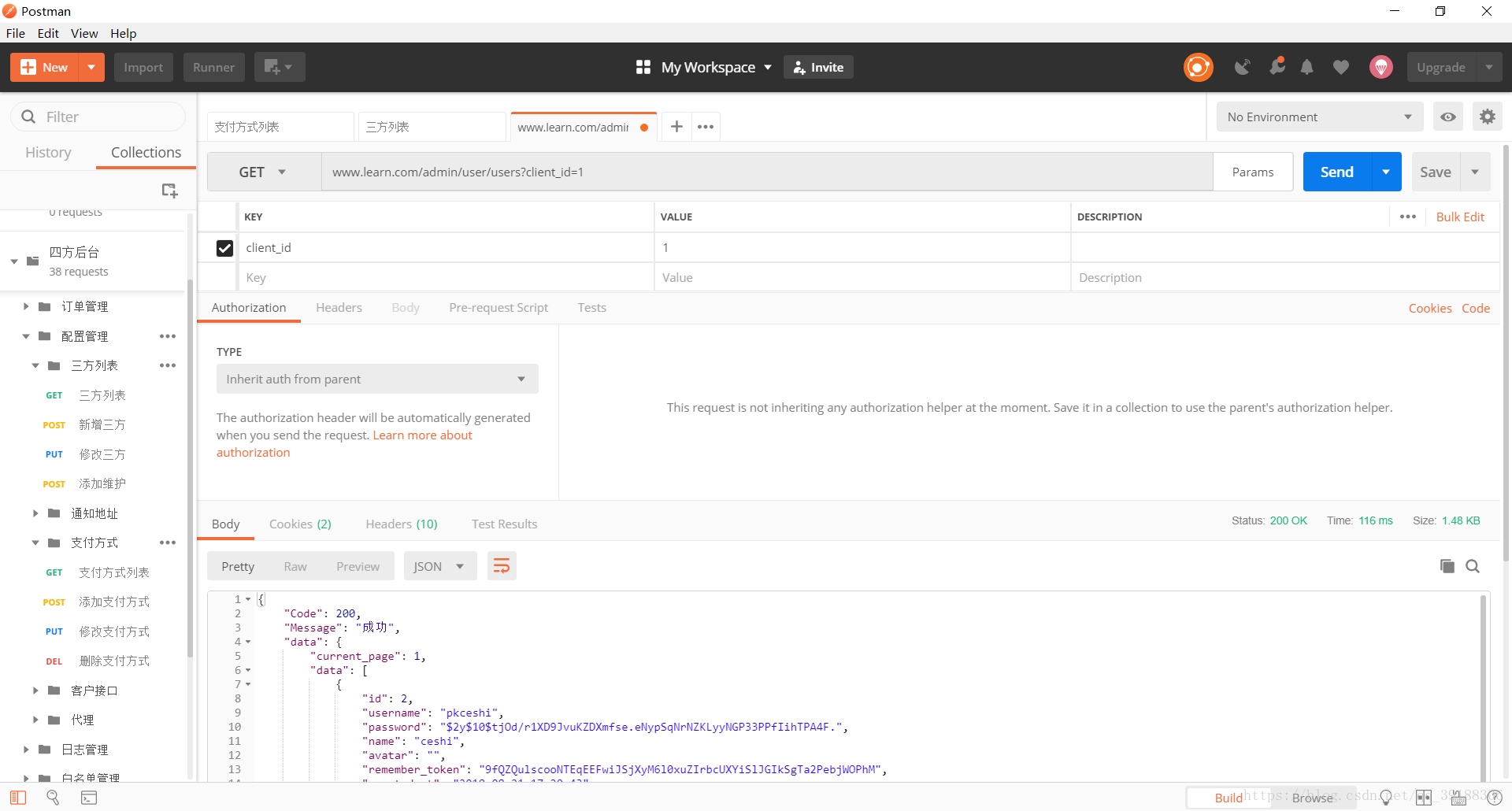Click the heart icon in the header
Screen dimensions: 1512x811
click(1340, 67)
